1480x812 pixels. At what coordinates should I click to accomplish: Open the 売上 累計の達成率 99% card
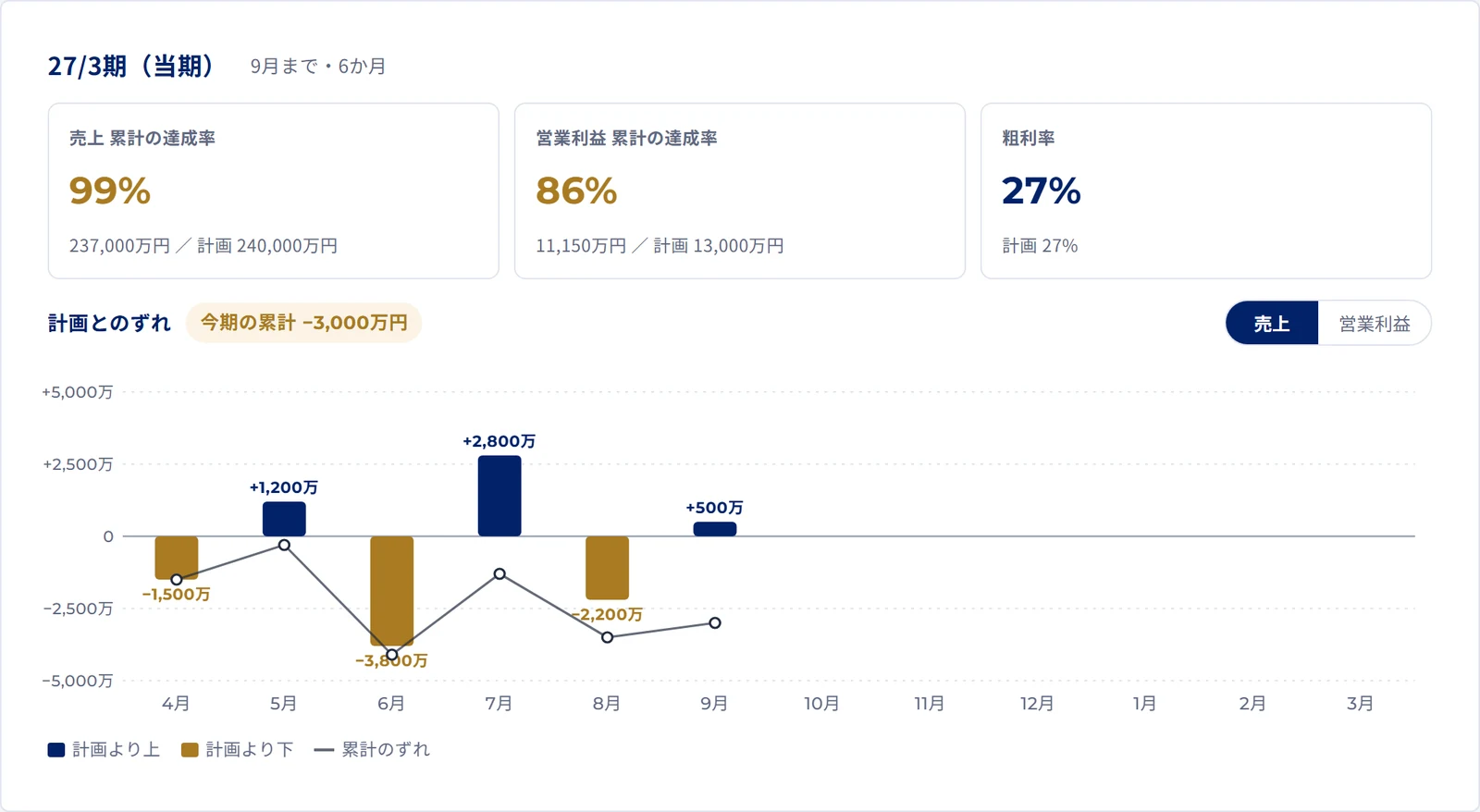point(274,191)
